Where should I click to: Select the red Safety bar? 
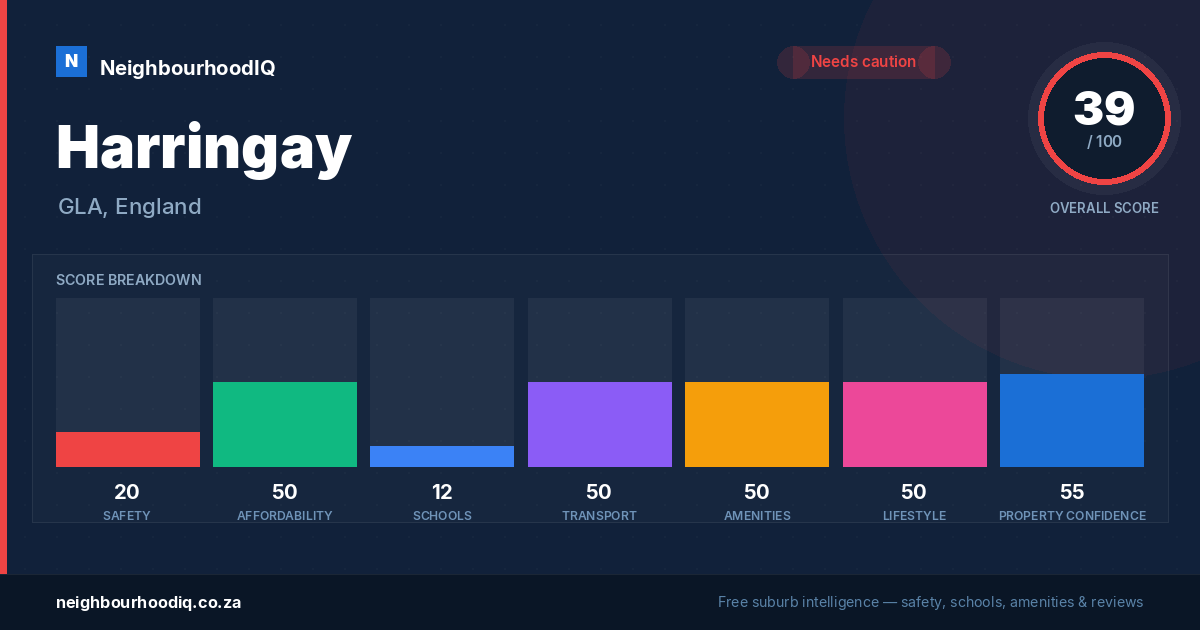tap(128, 449)
